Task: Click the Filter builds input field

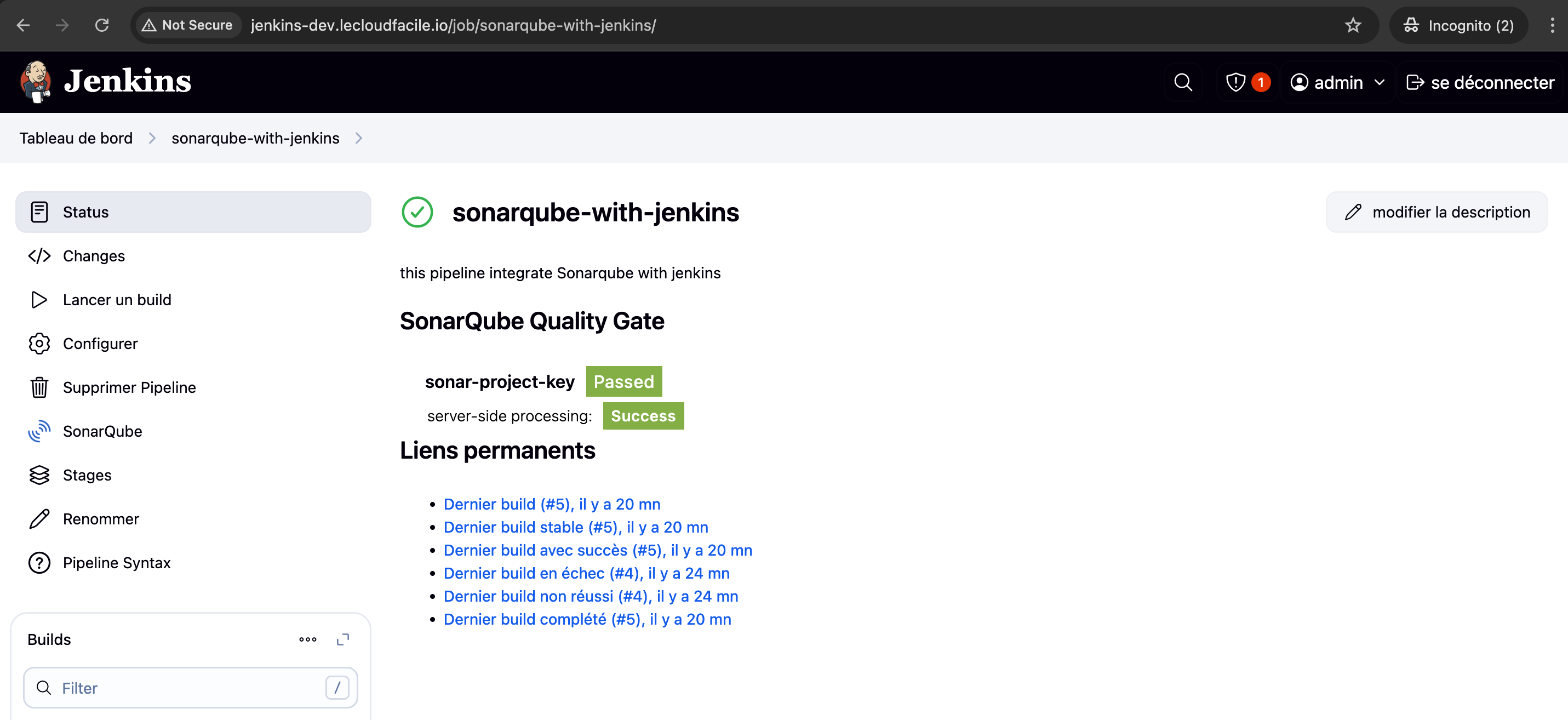Action: (x=182, y=688)
